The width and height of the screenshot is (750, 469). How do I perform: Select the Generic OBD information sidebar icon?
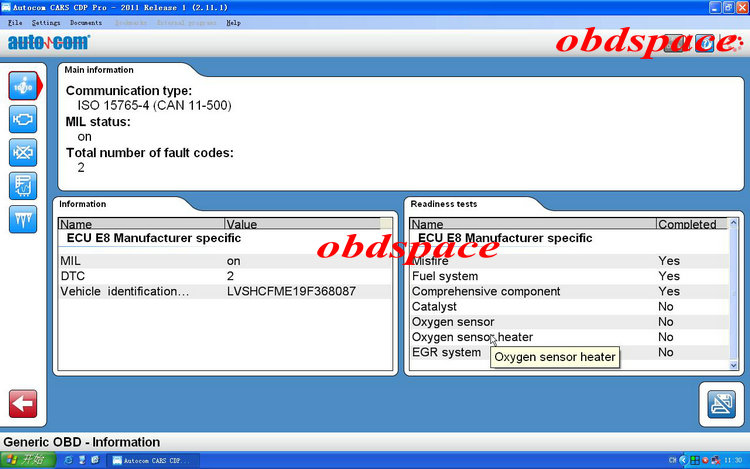coord(23,86)
